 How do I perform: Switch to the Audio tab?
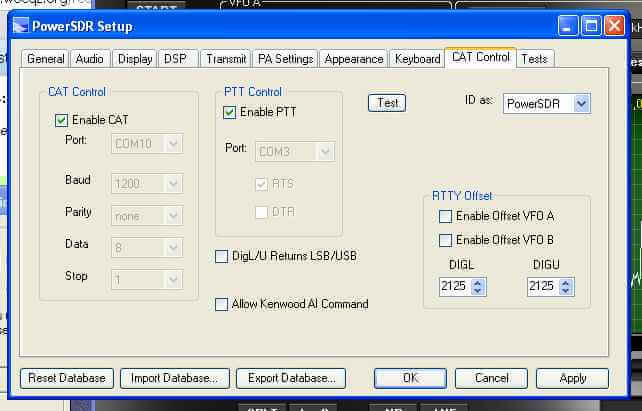click(x=89, y=59)
